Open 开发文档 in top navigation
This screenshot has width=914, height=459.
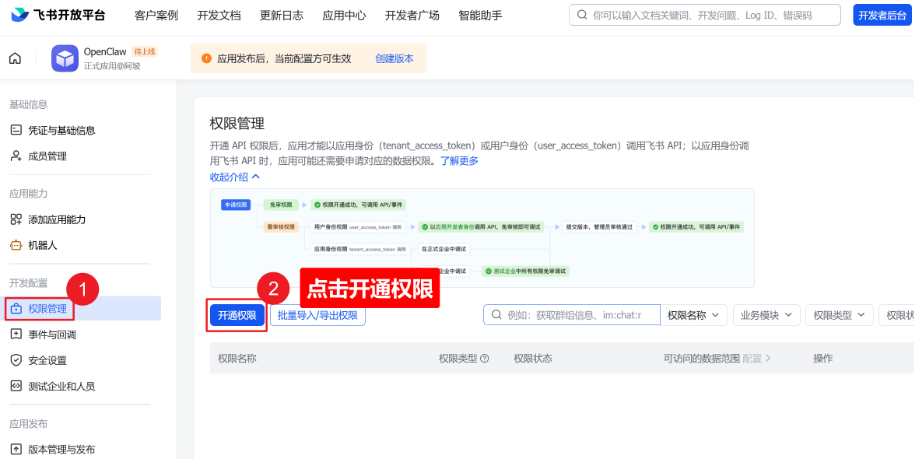coord(219,15)
